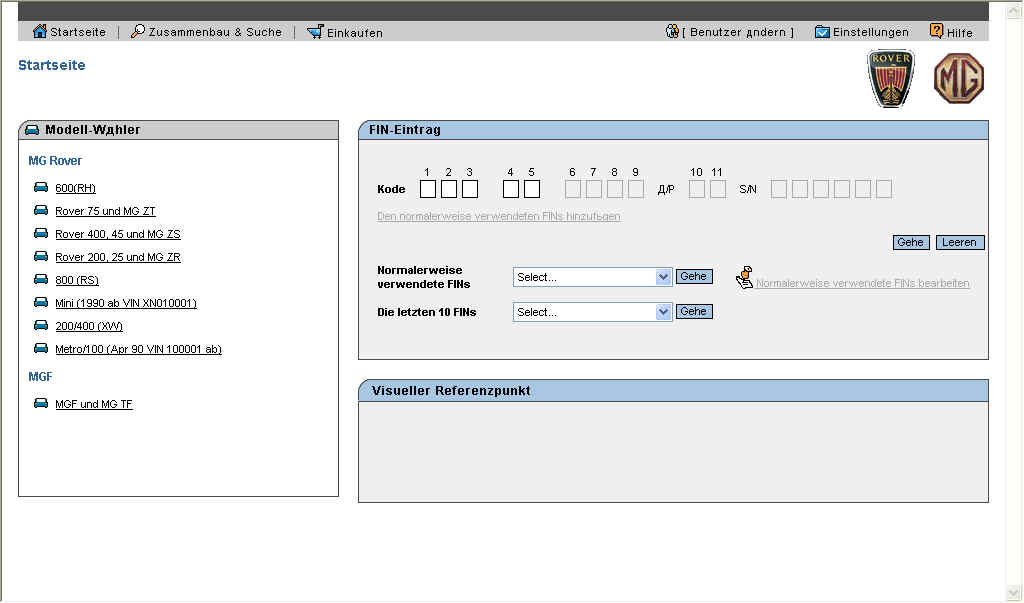This screenshot has width=1024, height=603.
Task: Click the Rover brand logo
Action: click(891, 78)
